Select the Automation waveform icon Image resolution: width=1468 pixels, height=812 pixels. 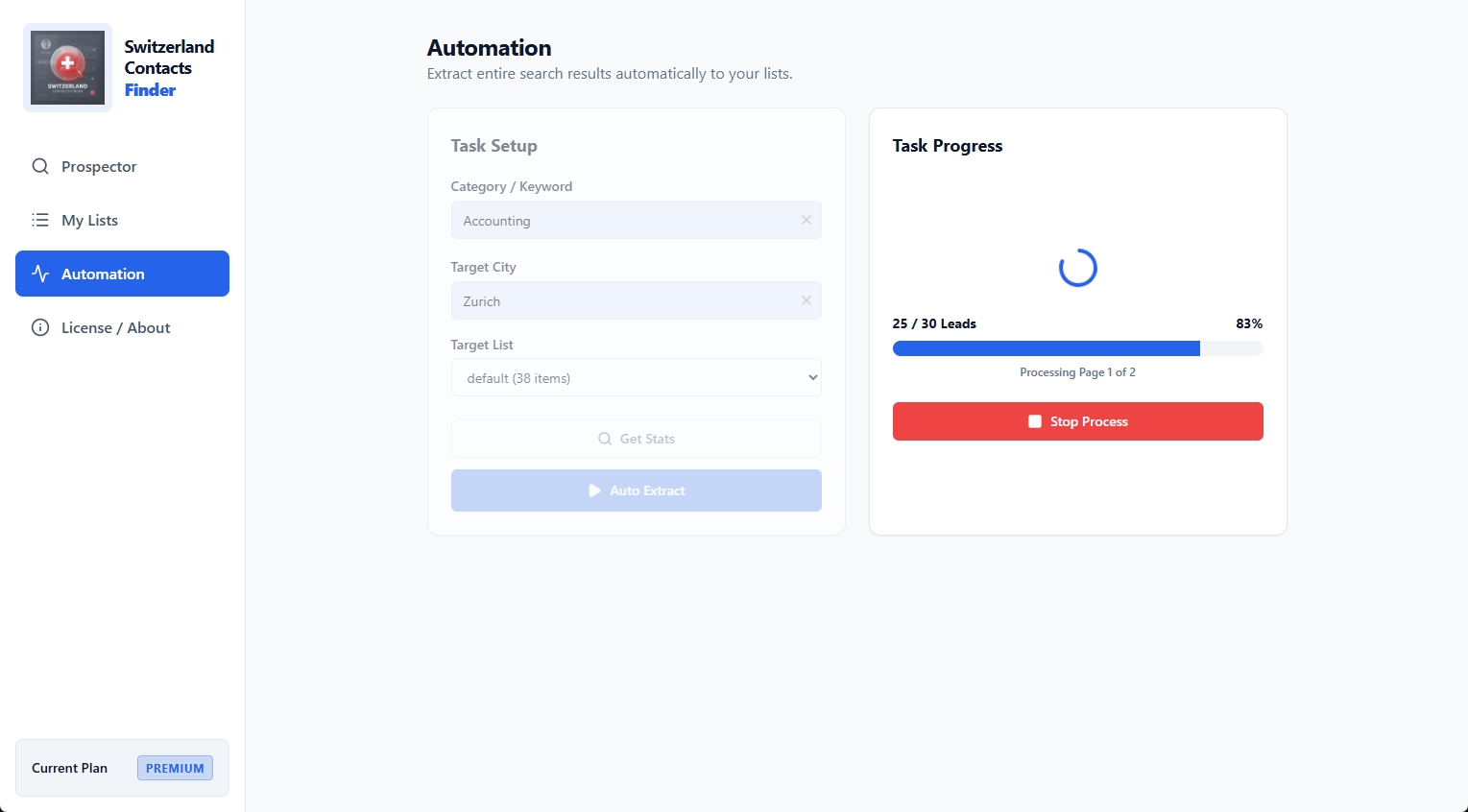tap(40, 274)
